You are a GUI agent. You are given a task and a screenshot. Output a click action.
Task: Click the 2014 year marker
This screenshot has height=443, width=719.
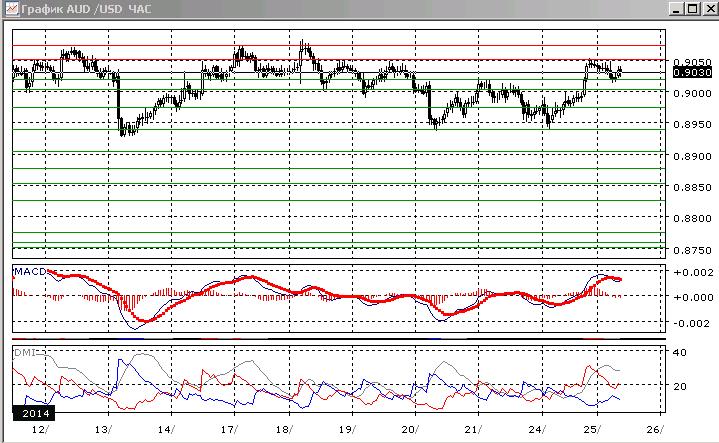[35, 413]
